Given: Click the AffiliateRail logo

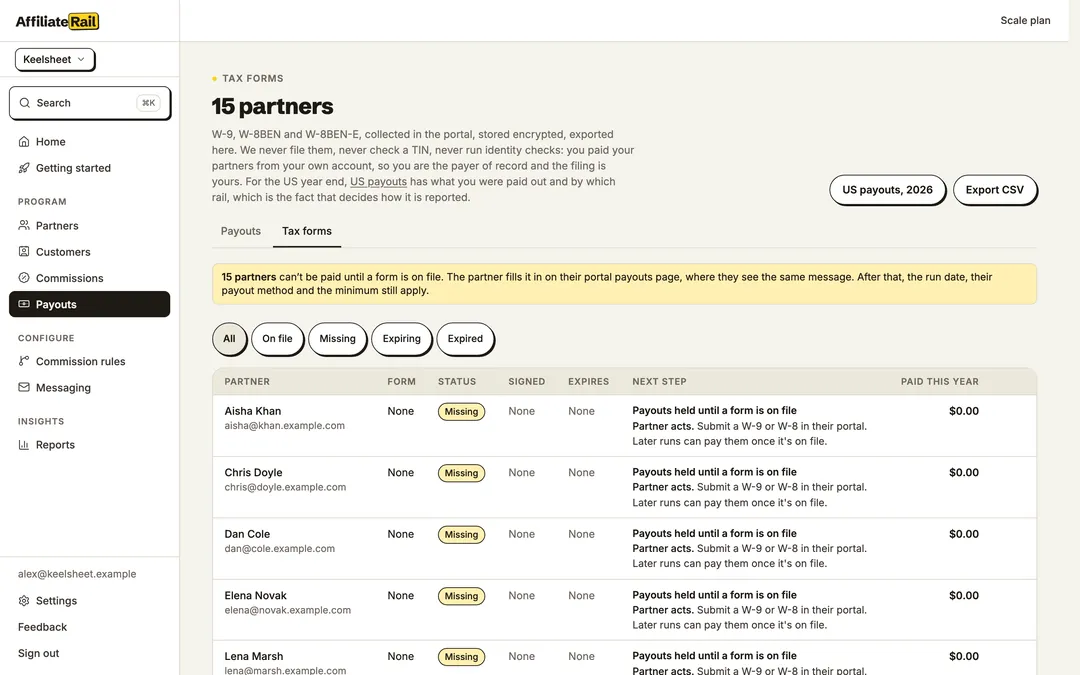Looking at the screenshot, I should (x=57, y=21).
